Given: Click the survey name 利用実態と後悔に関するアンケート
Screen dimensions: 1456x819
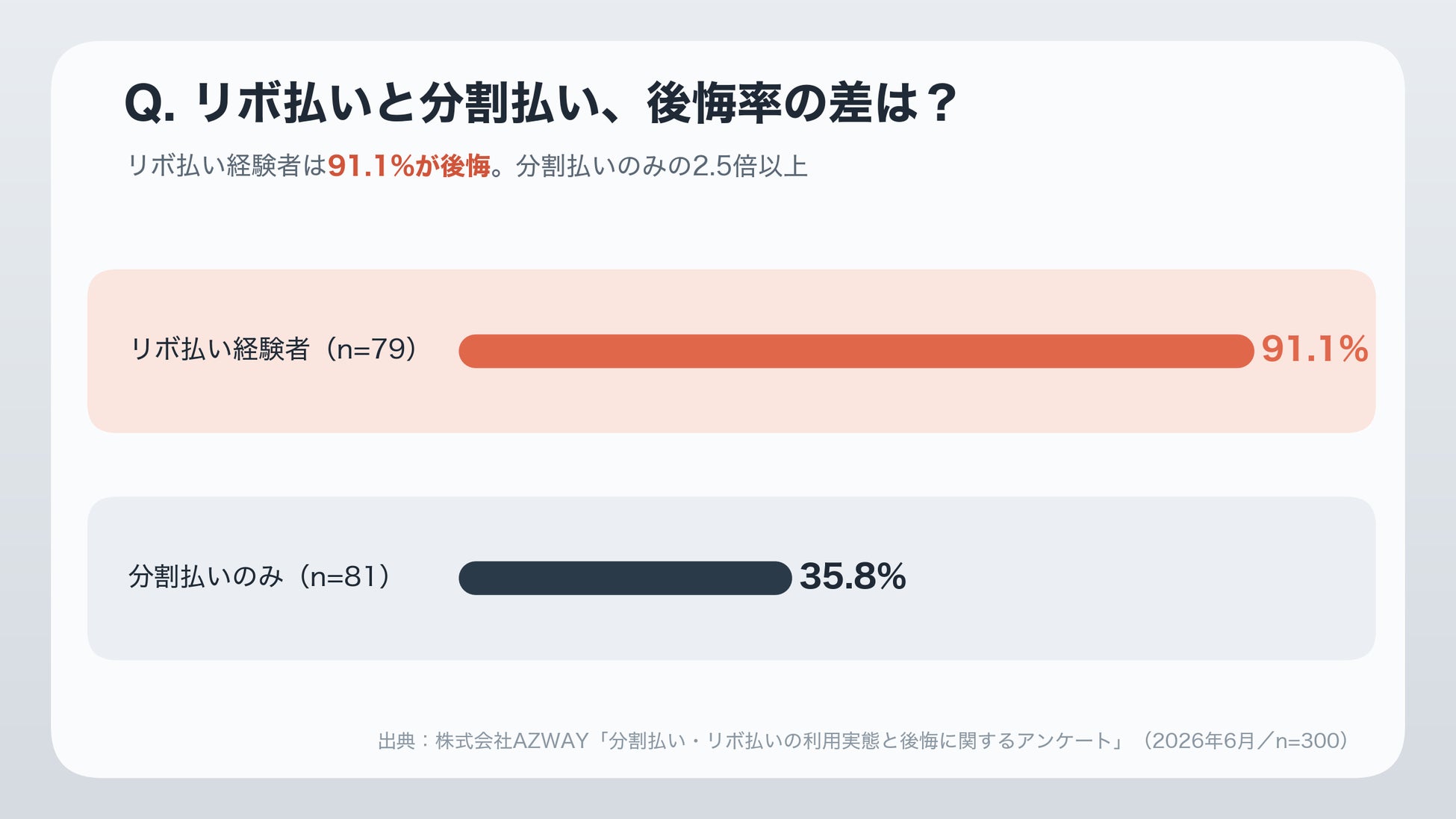Looking at the screenshot, I should click(x=957, y=741).
